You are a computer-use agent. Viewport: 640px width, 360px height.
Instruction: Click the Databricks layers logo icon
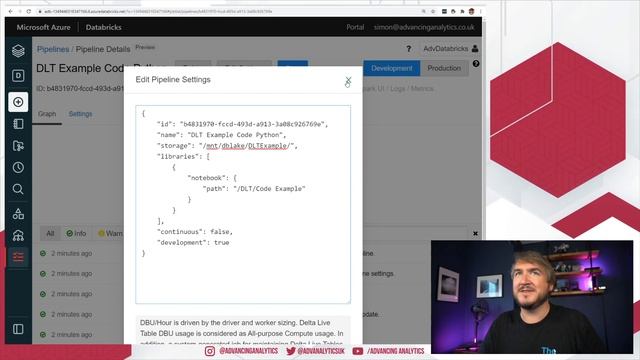(x=18, y=51)
